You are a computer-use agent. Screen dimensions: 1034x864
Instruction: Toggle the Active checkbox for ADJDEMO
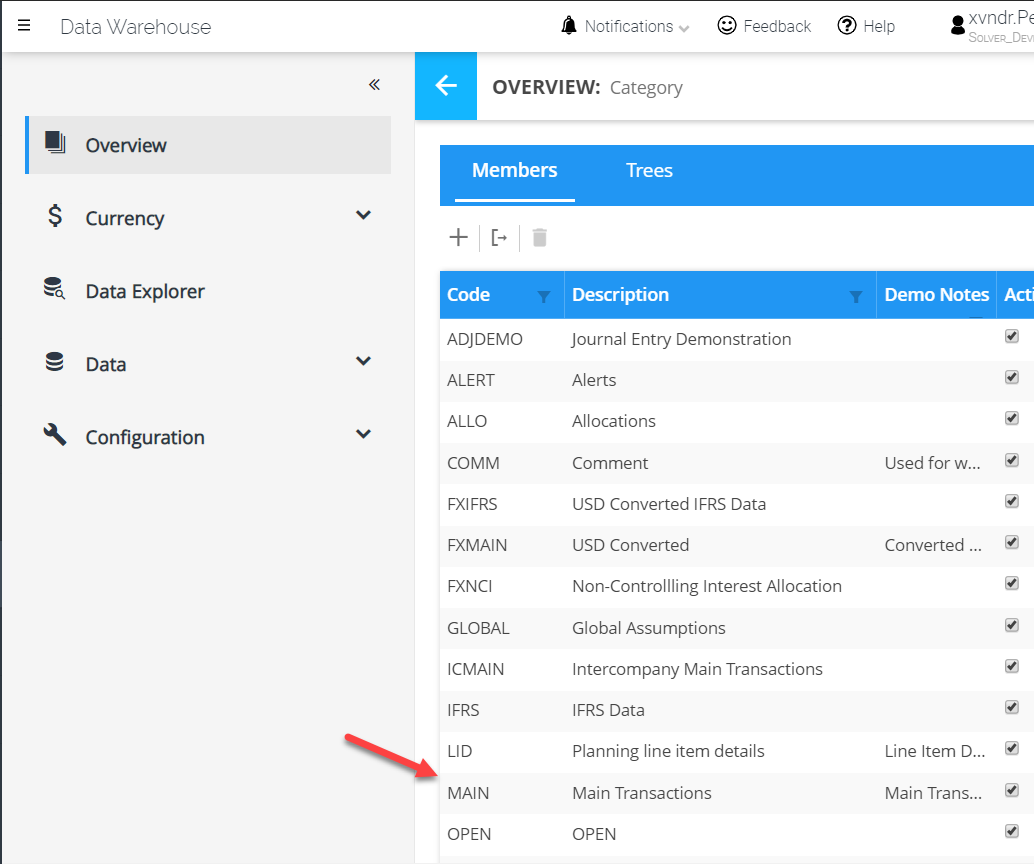(1011, 337)
